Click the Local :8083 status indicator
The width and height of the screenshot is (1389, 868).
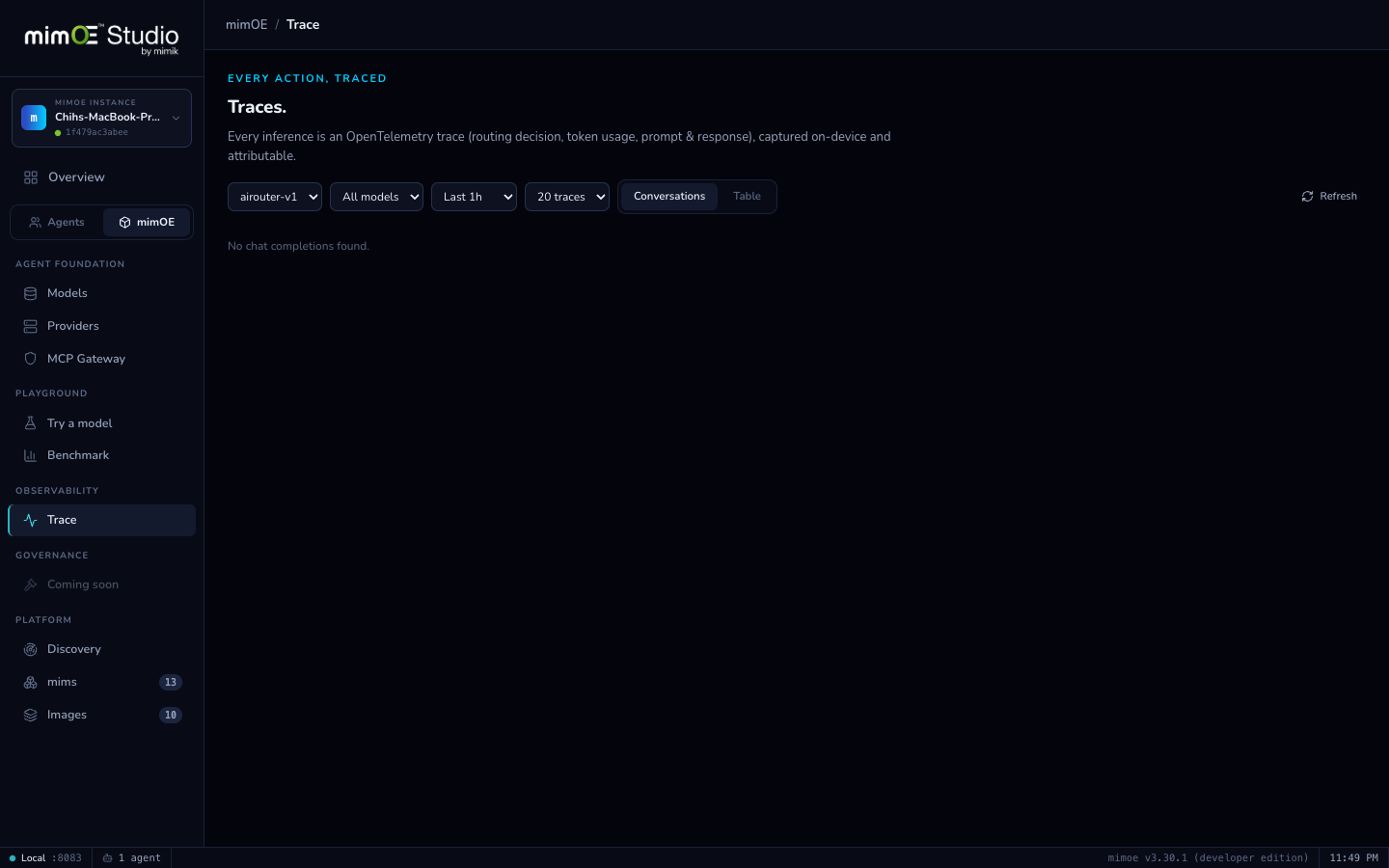(45, 858)
